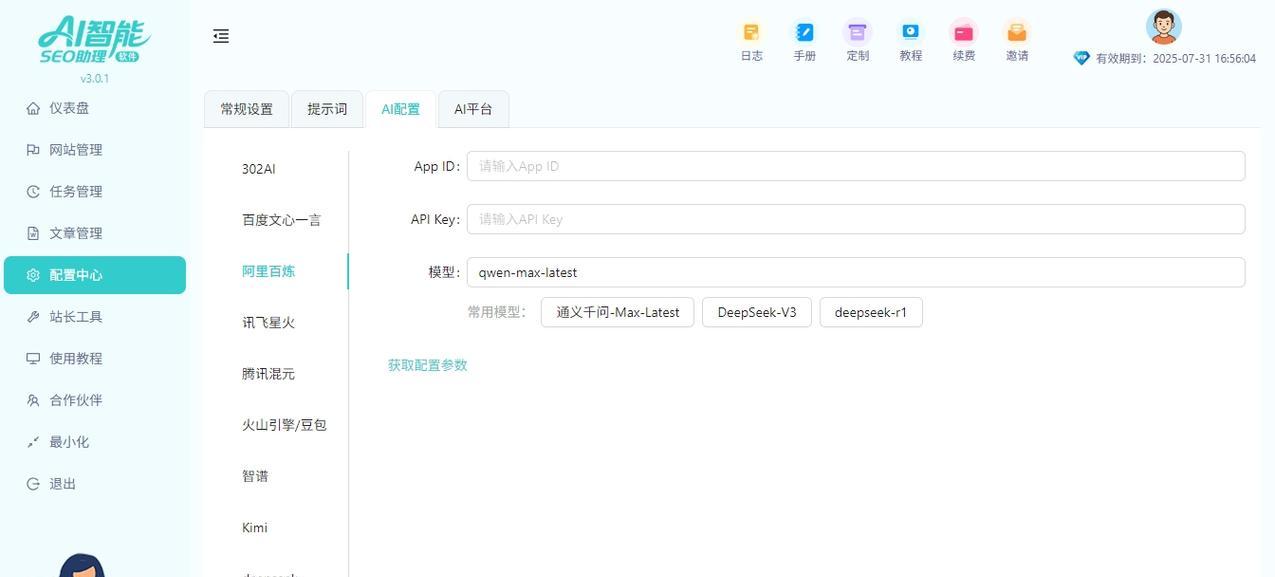This screenshot has width=1275, height=577.
Task: Click the 常用模型 label
Action: 497,312
